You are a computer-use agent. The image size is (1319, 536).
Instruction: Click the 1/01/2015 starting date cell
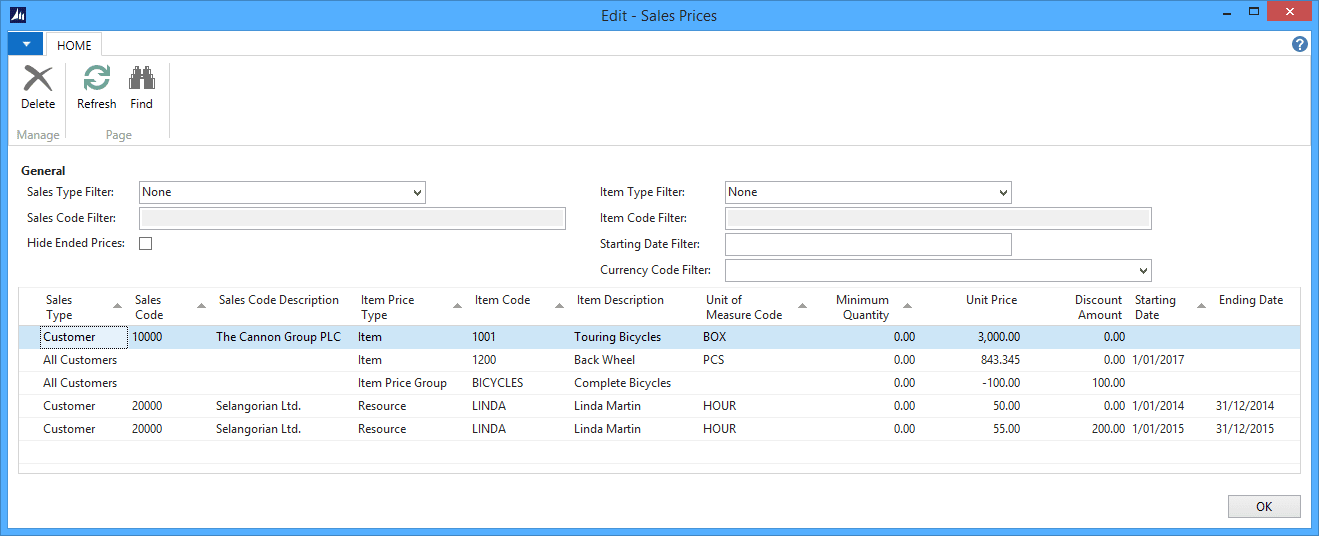point(1158,429)
